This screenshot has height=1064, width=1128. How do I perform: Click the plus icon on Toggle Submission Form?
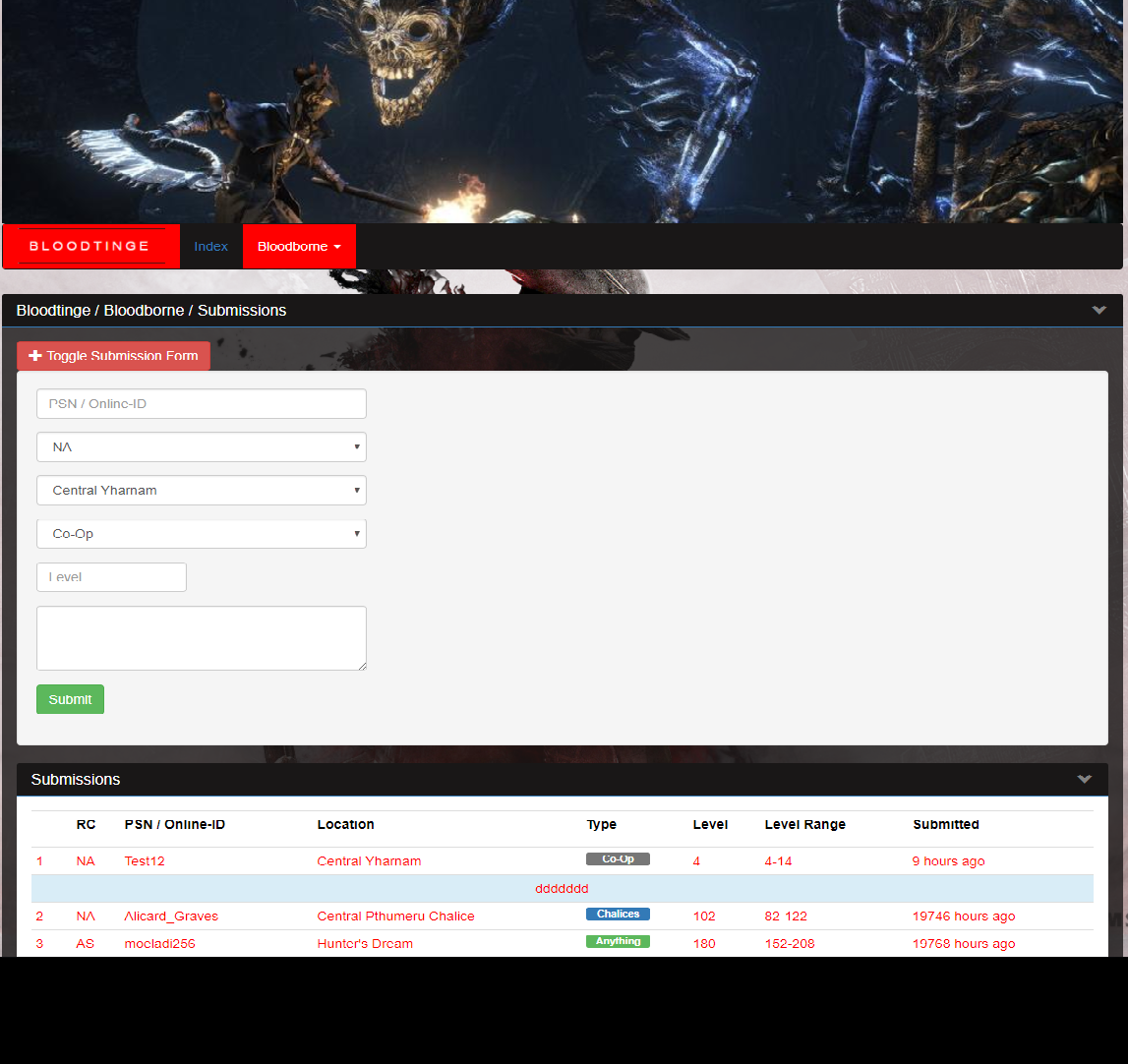click(35, 356)
